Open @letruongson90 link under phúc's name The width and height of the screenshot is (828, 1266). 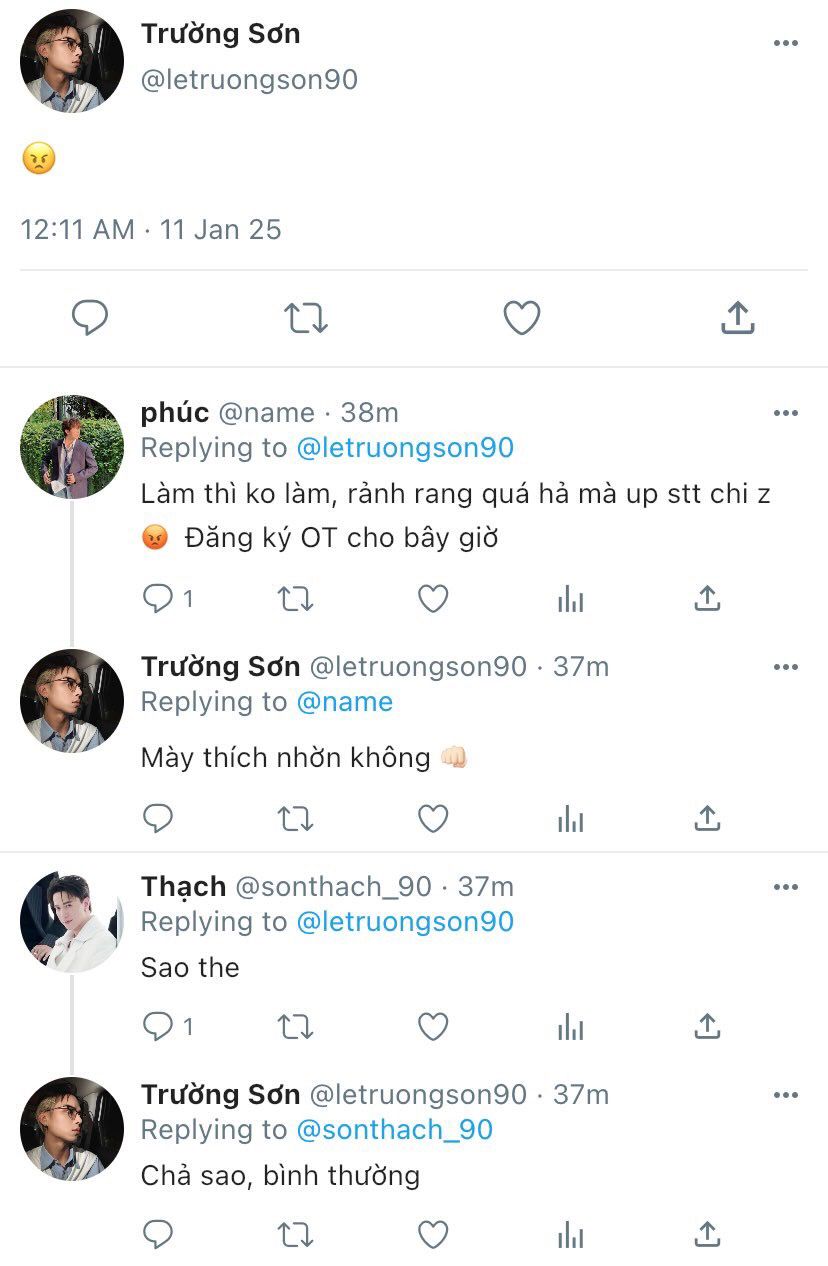click(x=405, y=448)
